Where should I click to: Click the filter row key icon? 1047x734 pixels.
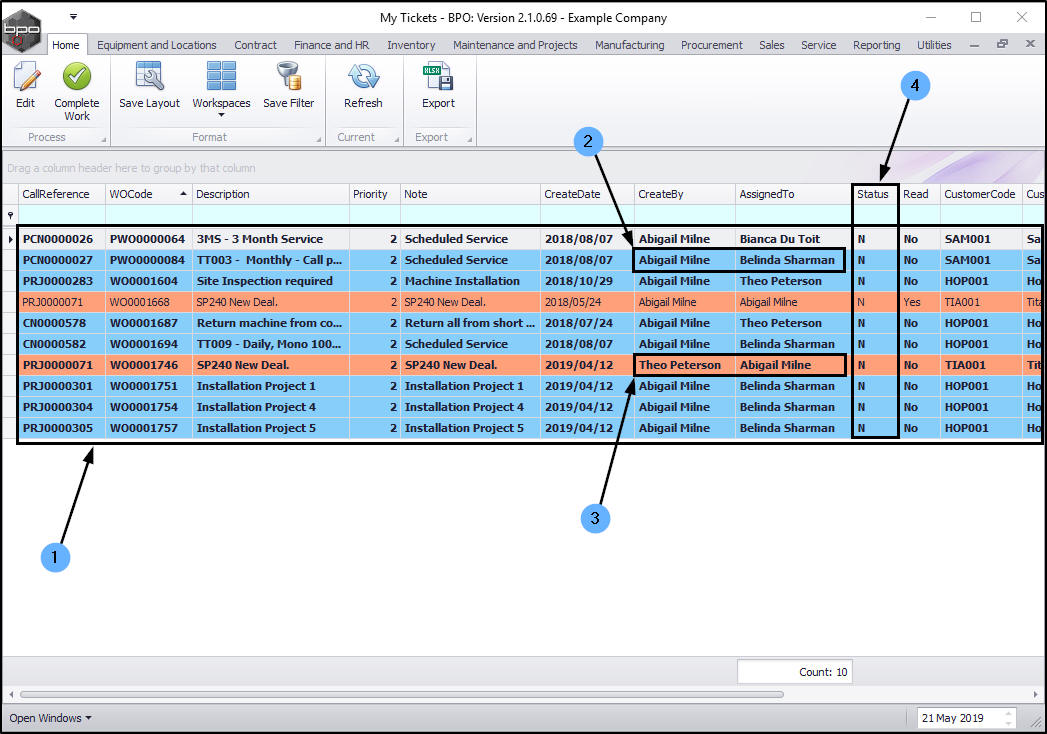10,215
